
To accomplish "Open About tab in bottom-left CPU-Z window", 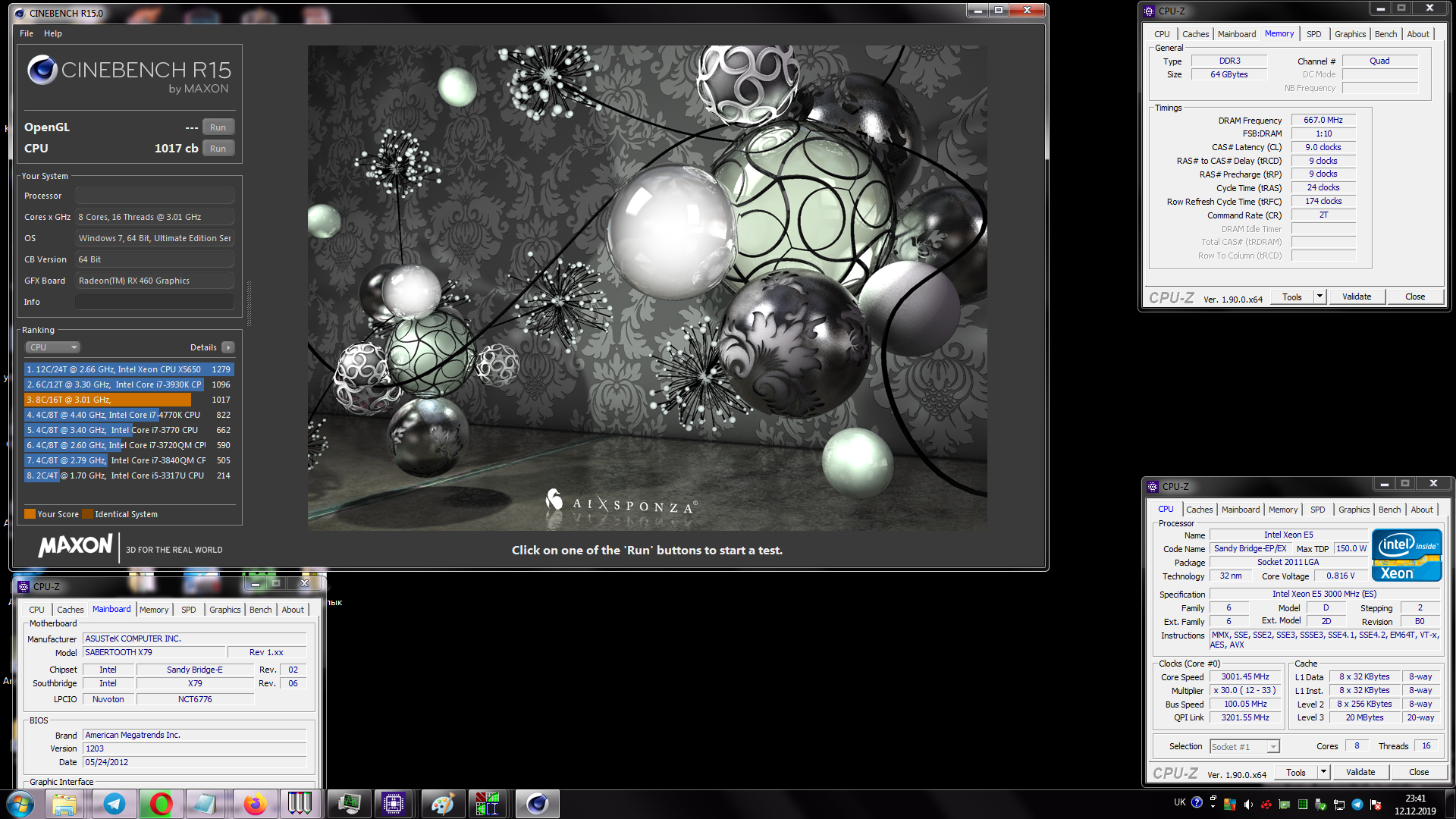I will point(293,610).
